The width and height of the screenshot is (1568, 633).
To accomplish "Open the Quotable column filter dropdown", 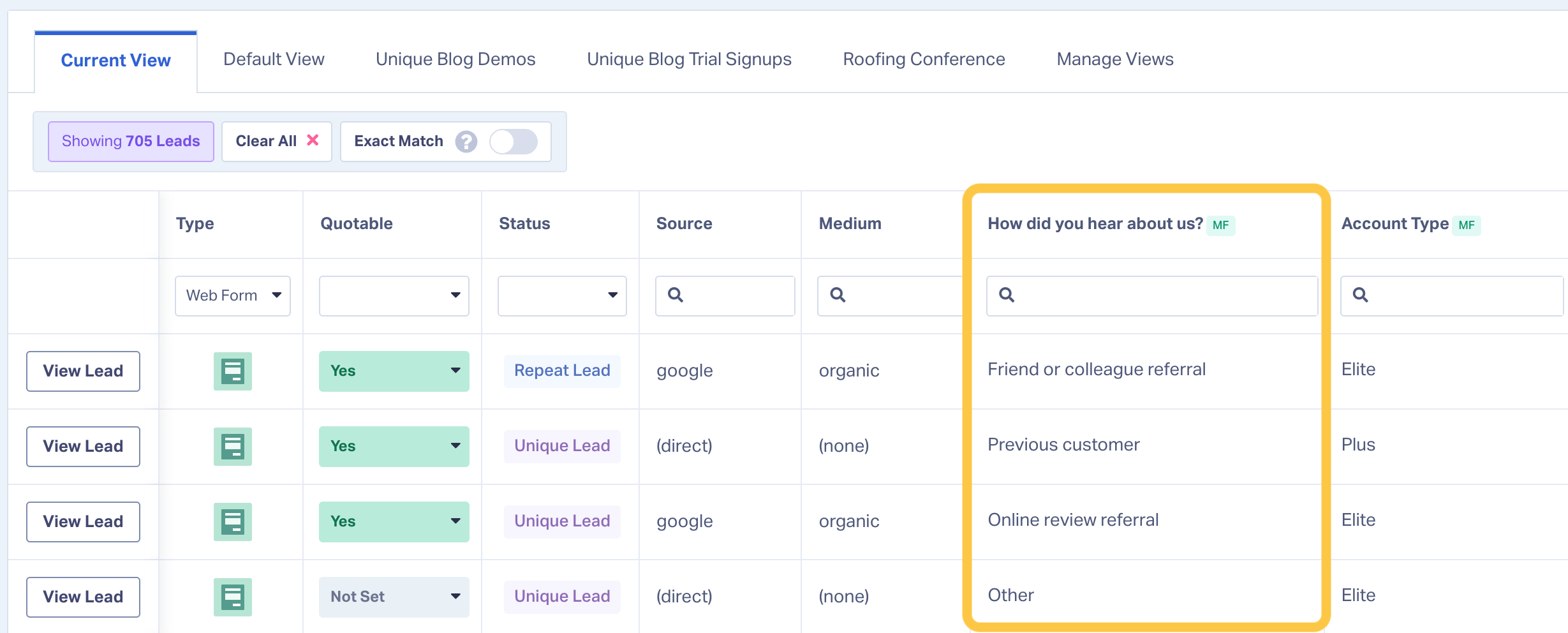I will 394,295.
